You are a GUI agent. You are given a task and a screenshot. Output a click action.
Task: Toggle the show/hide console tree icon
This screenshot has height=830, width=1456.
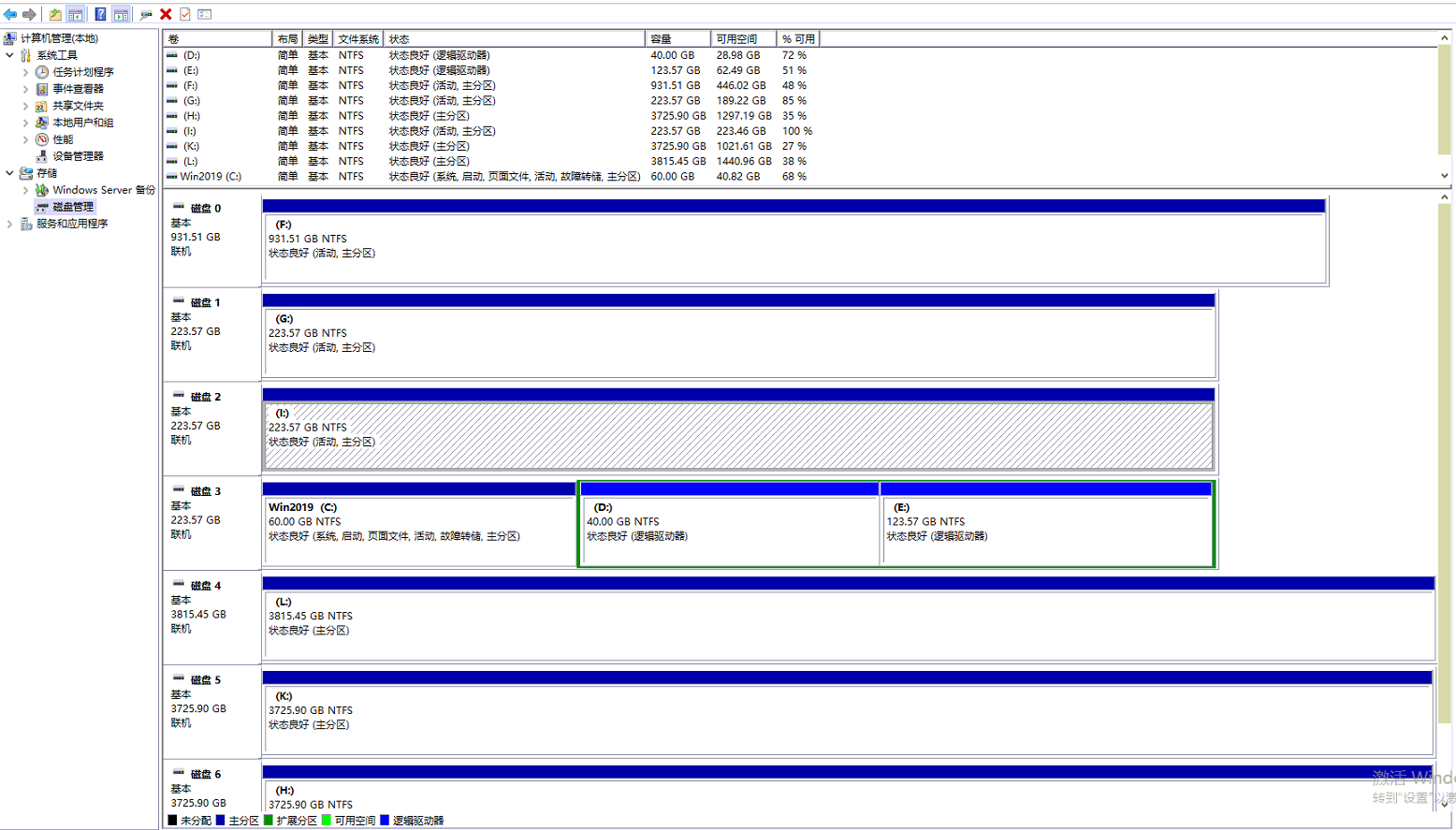[76, 14]
